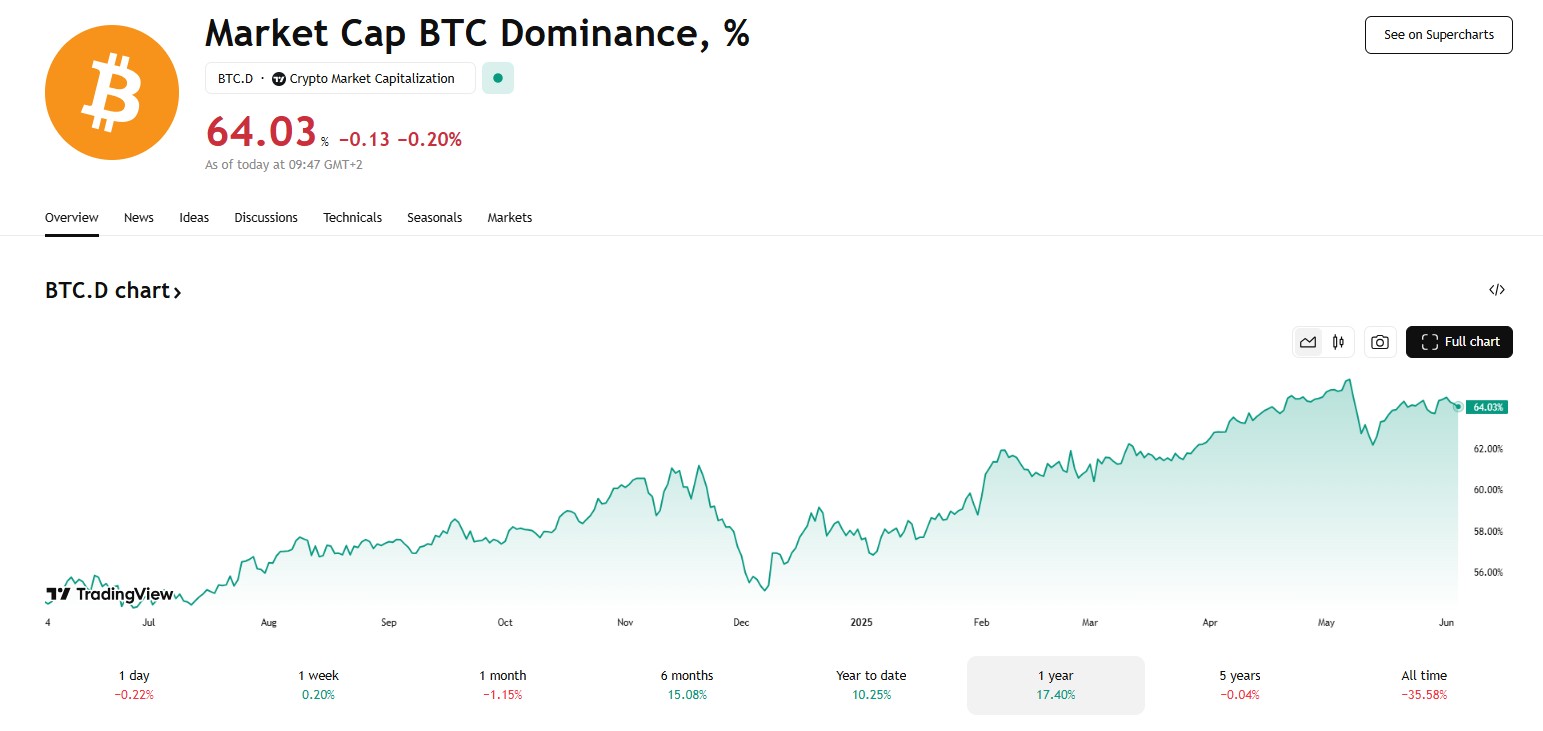Screen dimensions: 1543x731
Task: Switch to candlestick chart view icon
Action: [x=1338, y=342]
